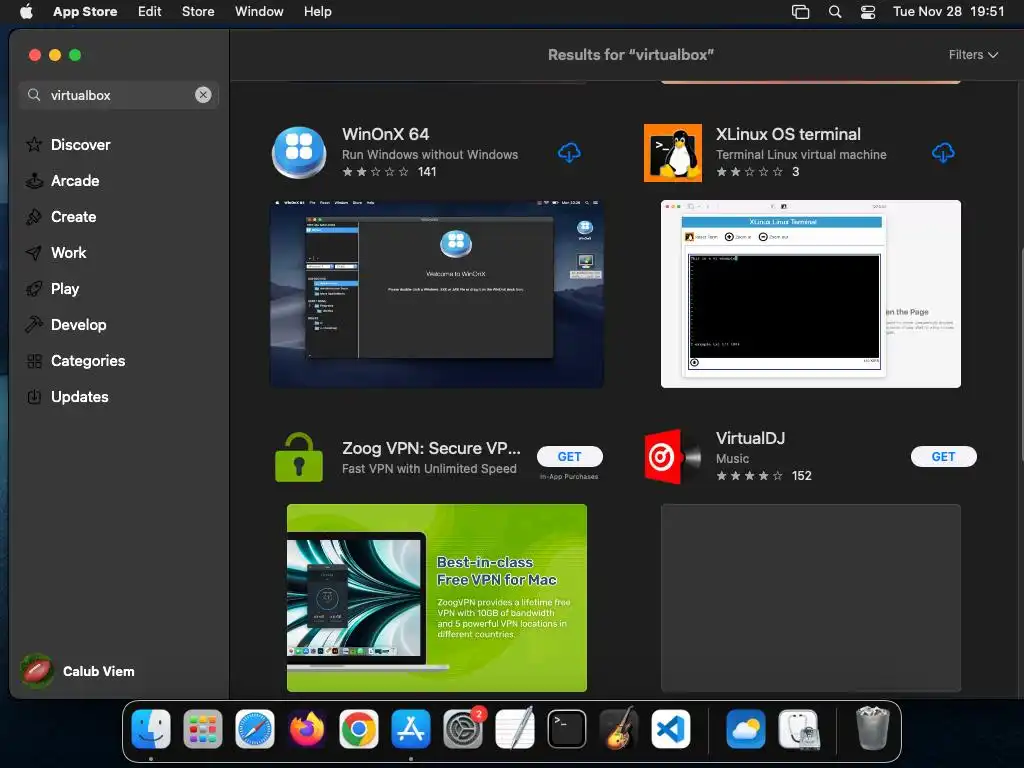Click the Stage Manager menu bar icon
This screenshot has width=1024, height=768.
(x=800, y=11)
